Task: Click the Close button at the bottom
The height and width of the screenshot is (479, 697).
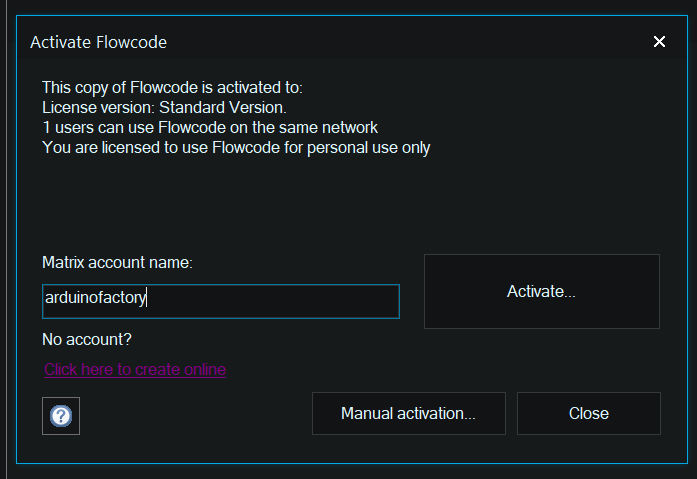Action: [x=588, y=413]
